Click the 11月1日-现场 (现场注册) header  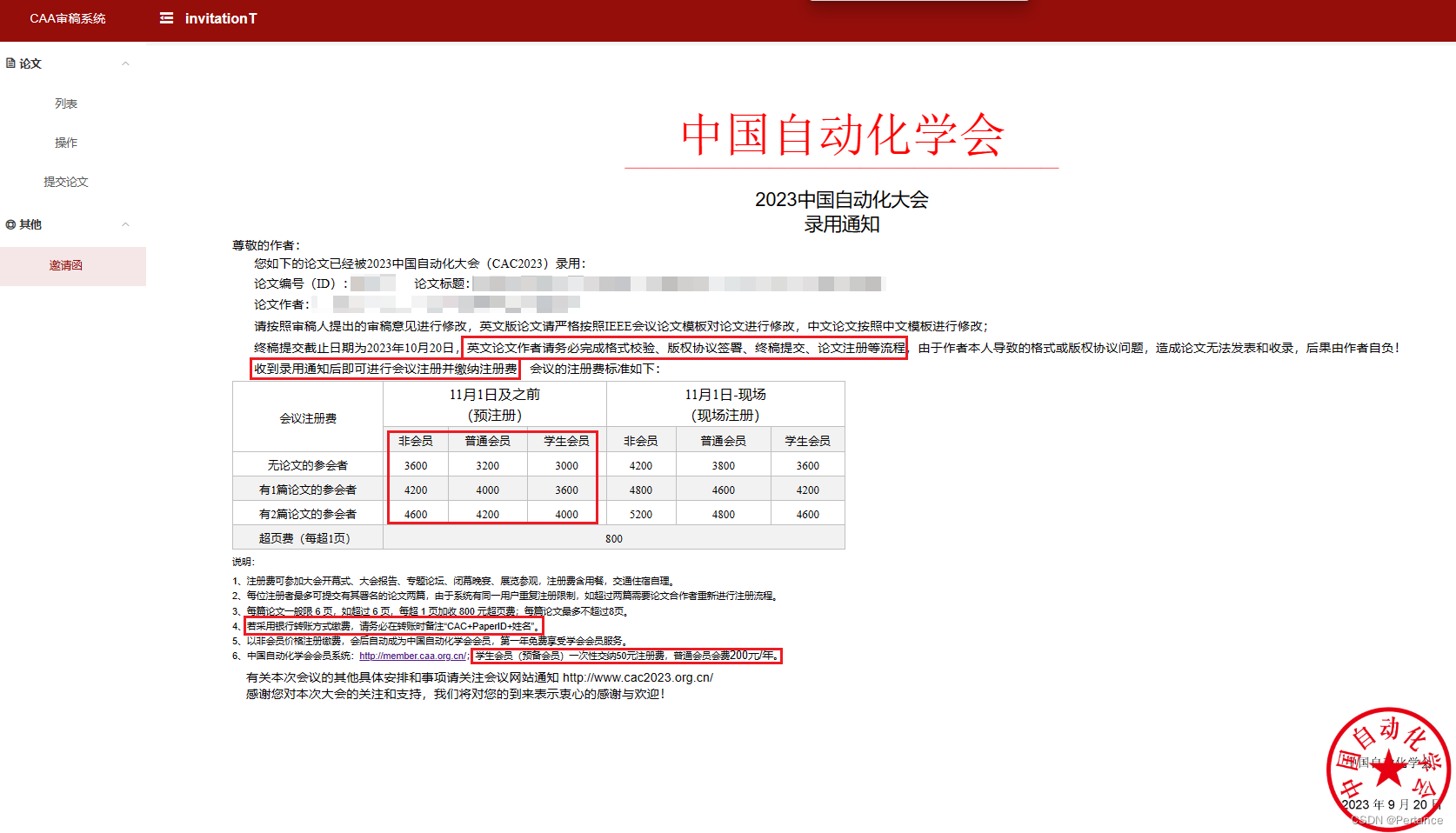pos(725,404)
